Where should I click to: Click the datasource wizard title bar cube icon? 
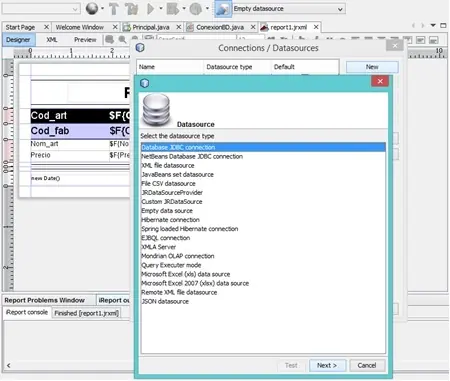(144, 83)
